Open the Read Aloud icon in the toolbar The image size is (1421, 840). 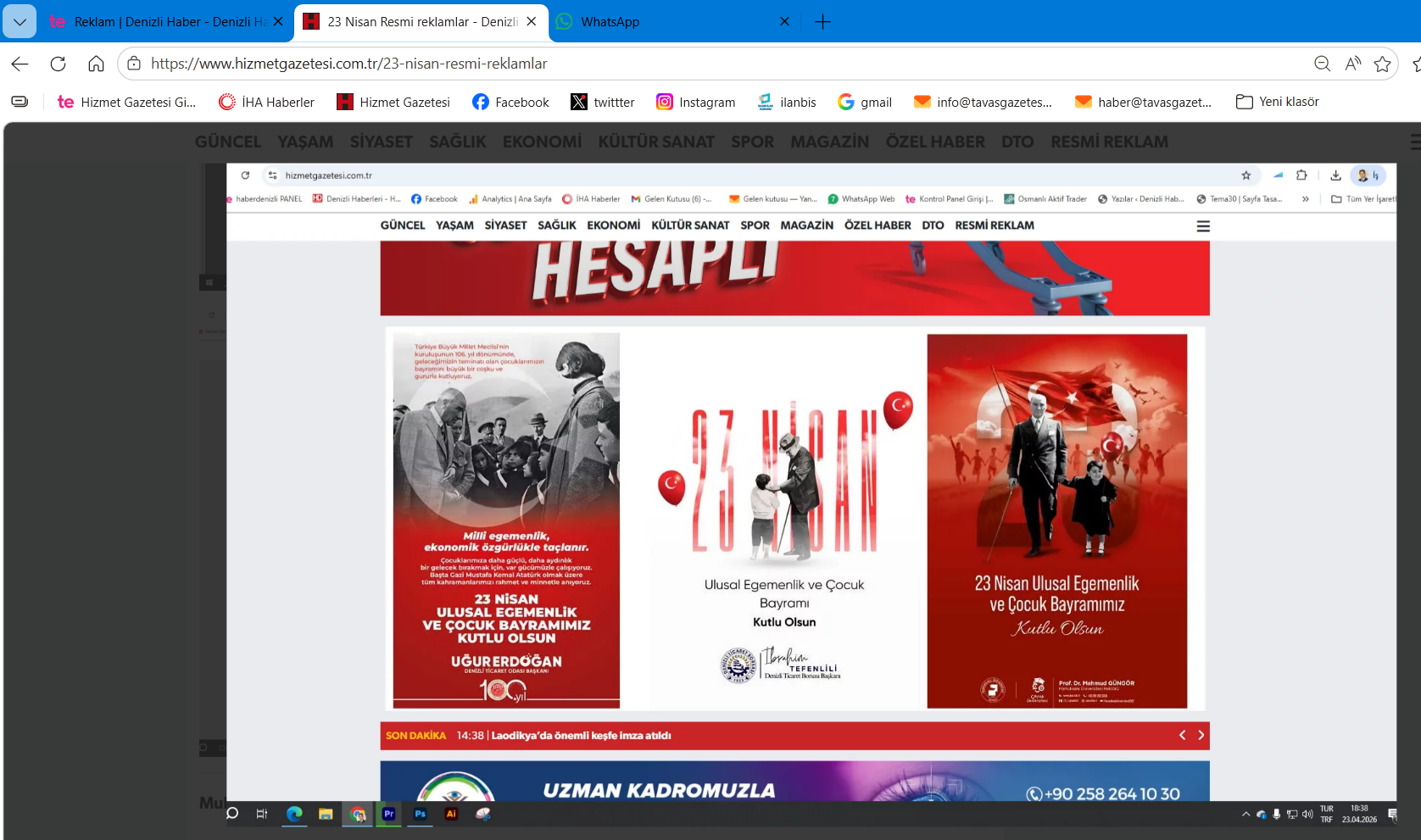pyautogui.click(x=1353, y=64)
